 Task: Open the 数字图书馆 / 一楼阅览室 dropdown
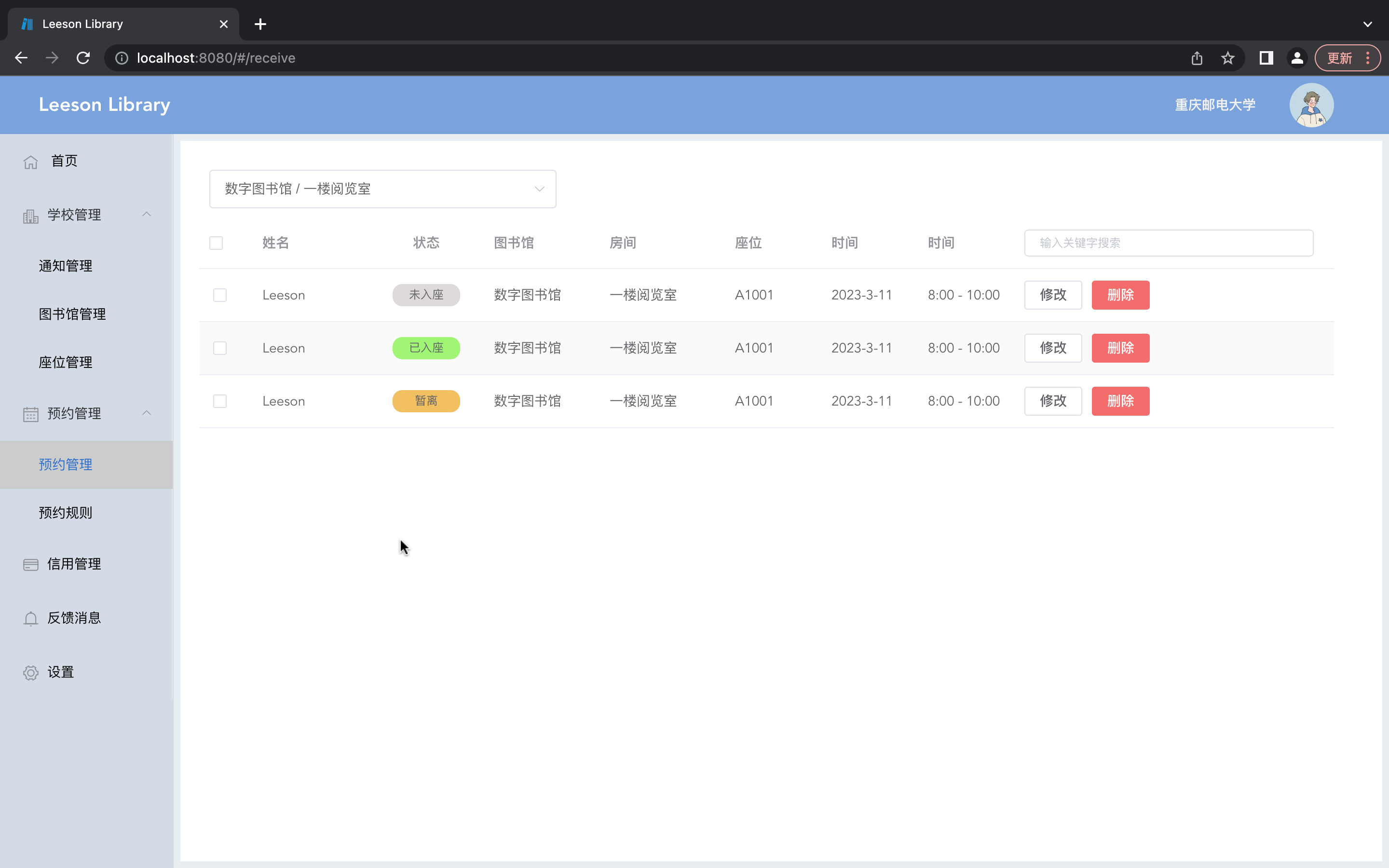coord(382,188)
